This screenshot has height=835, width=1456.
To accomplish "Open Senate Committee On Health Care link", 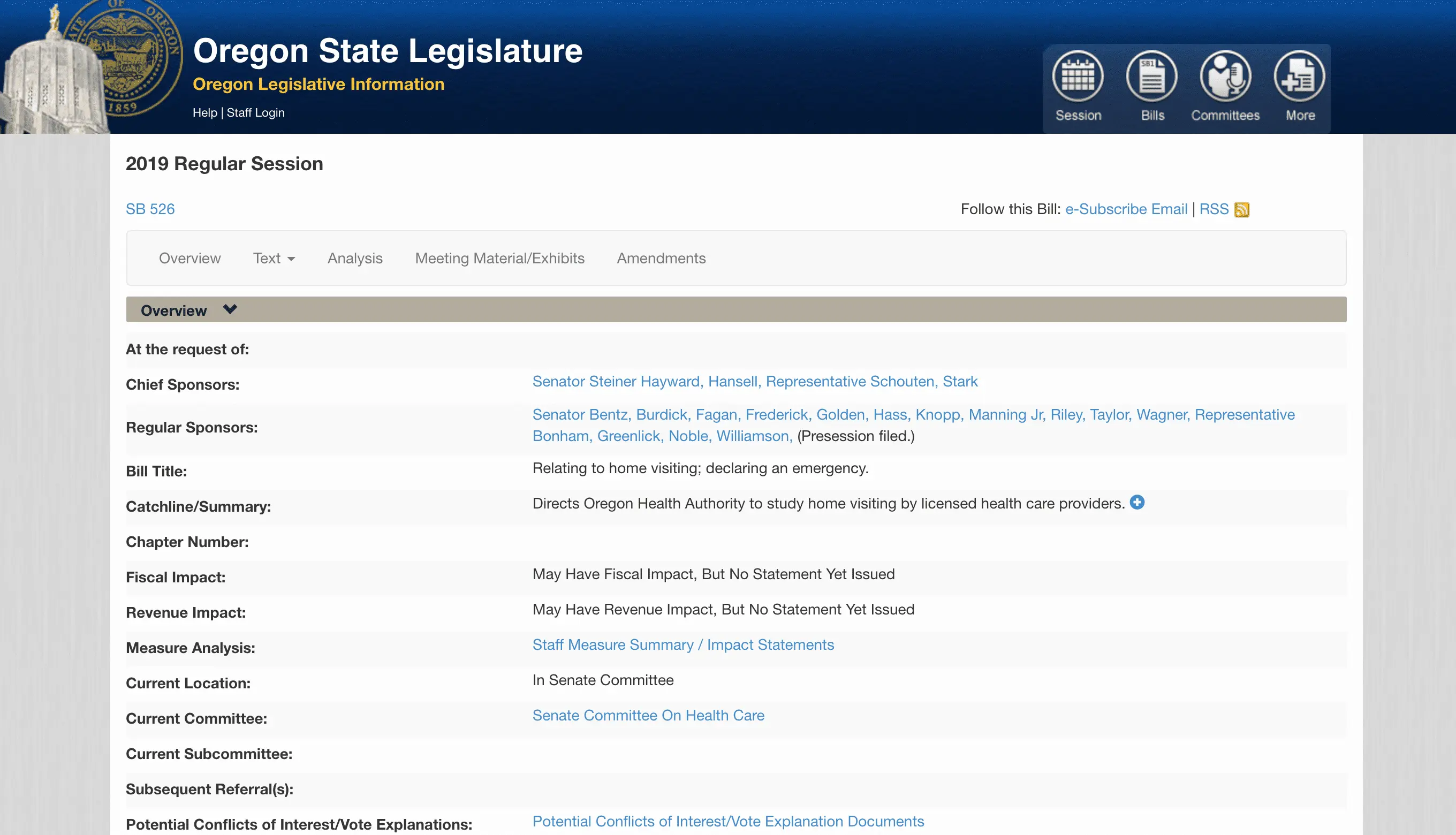I will pyautogui.click(x=648, y=715).
